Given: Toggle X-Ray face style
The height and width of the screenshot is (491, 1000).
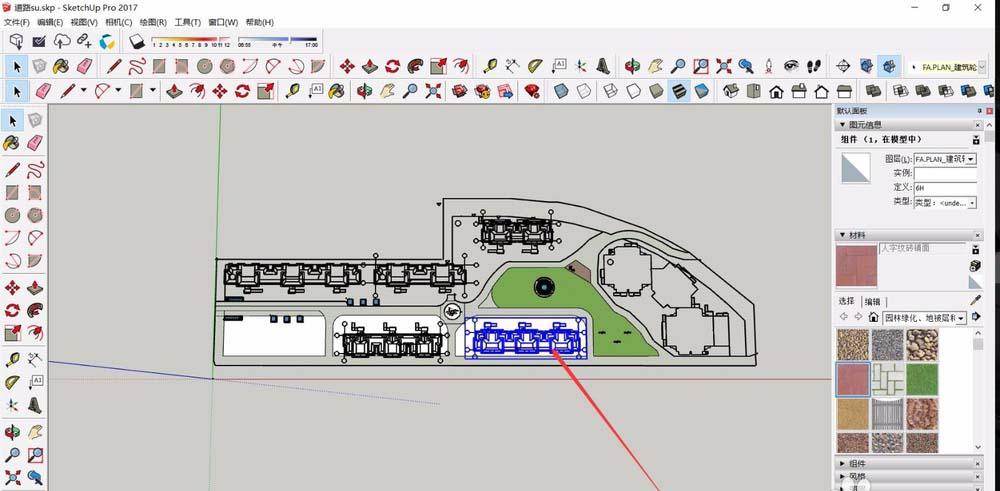Looking at the screenshot, I should pyautogui.click(x=561, y=91).
